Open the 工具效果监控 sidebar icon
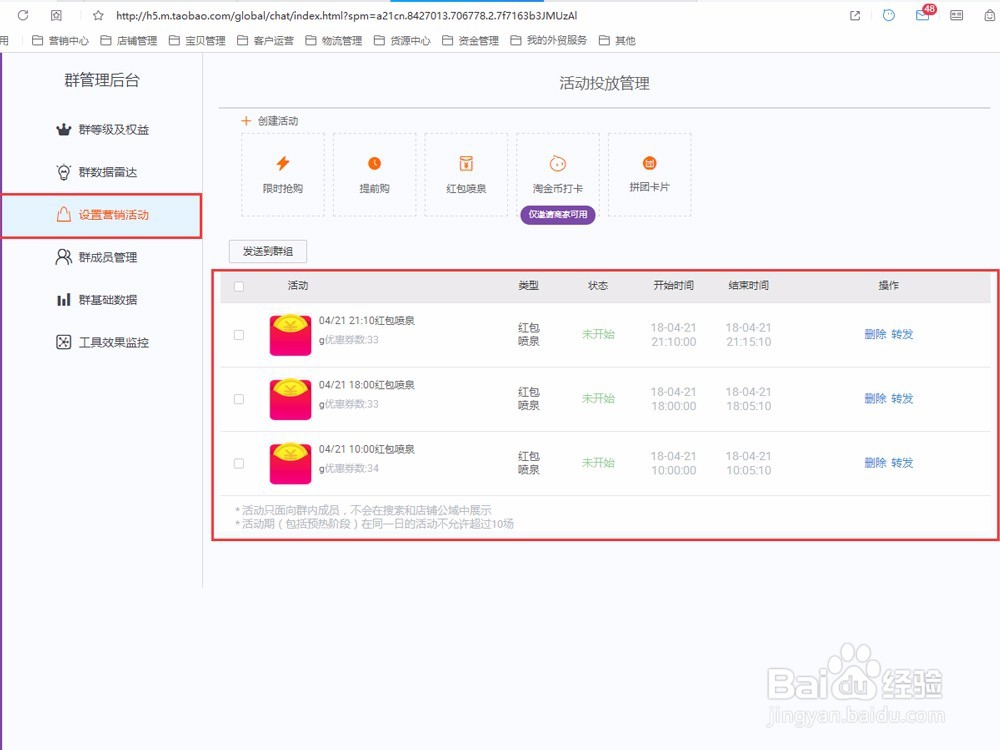 (x=62, y=342)
